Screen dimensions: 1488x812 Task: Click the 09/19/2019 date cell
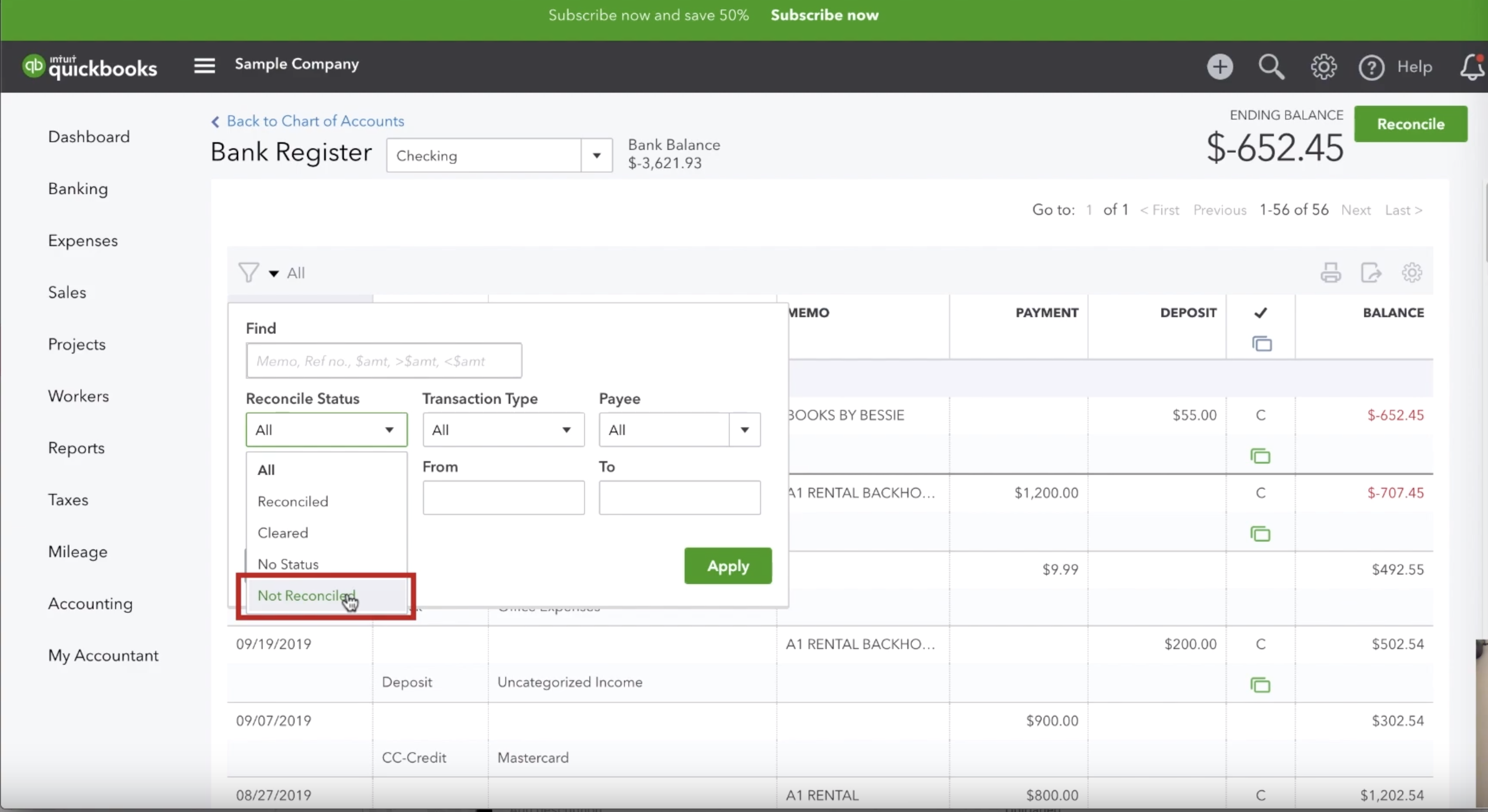coord(273,644)
